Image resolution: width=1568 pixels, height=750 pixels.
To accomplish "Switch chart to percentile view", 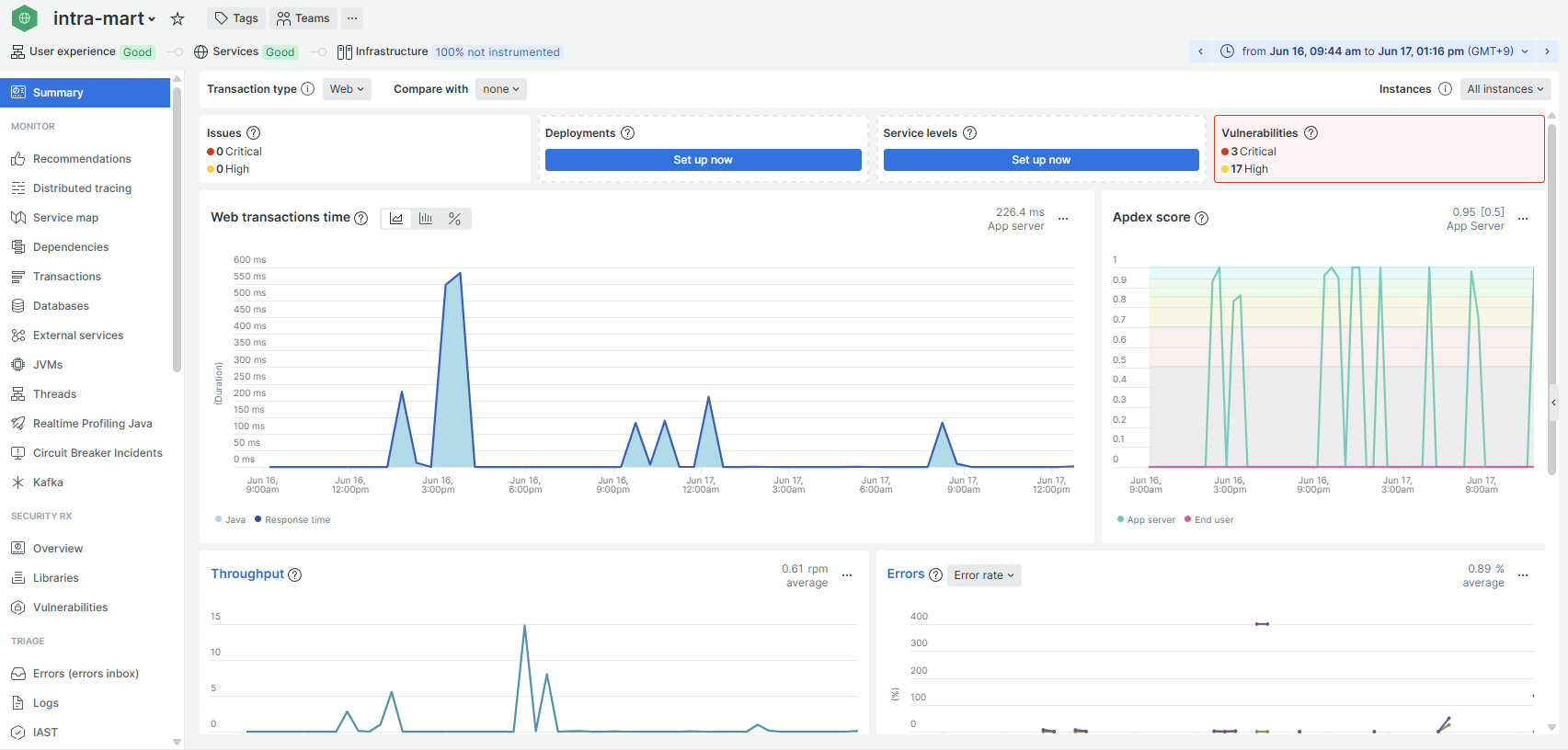I will pos(455,219).
